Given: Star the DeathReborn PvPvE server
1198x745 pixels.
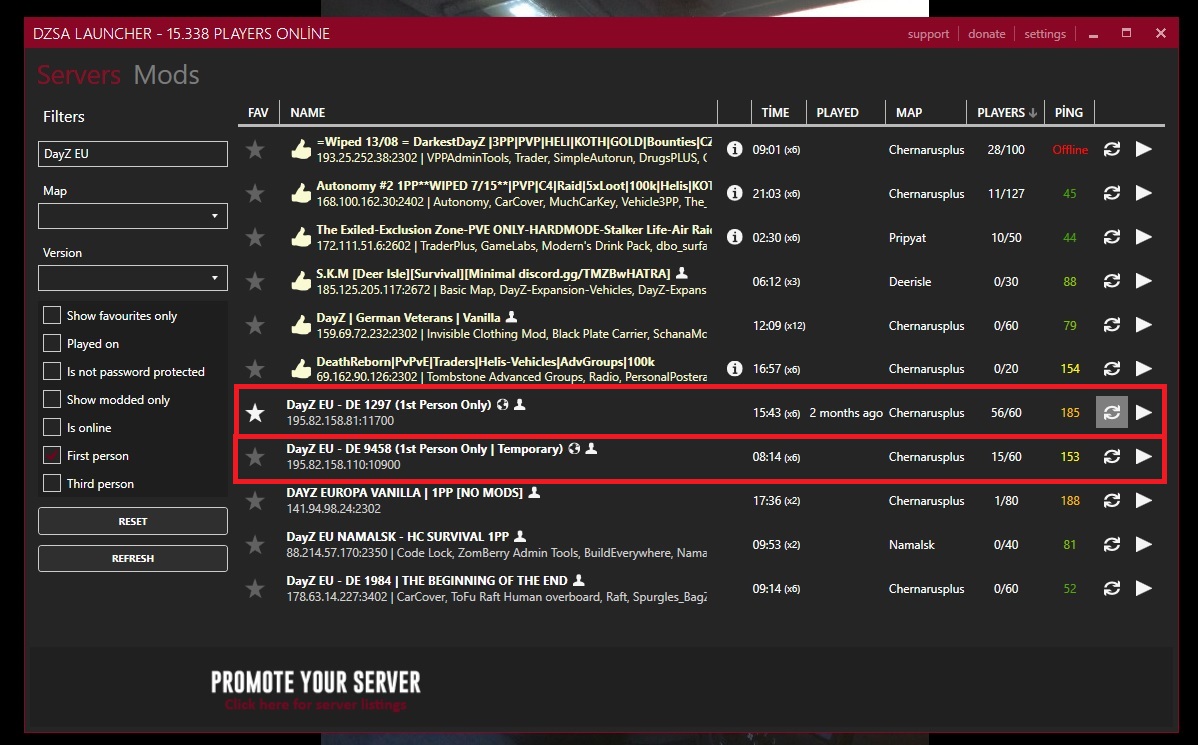Looking at the screenshot, I should coord(255,369).
